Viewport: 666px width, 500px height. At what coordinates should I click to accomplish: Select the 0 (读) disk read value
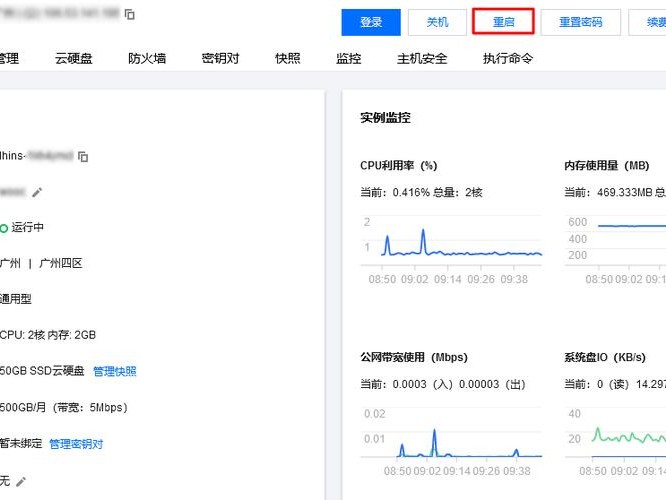613,384
